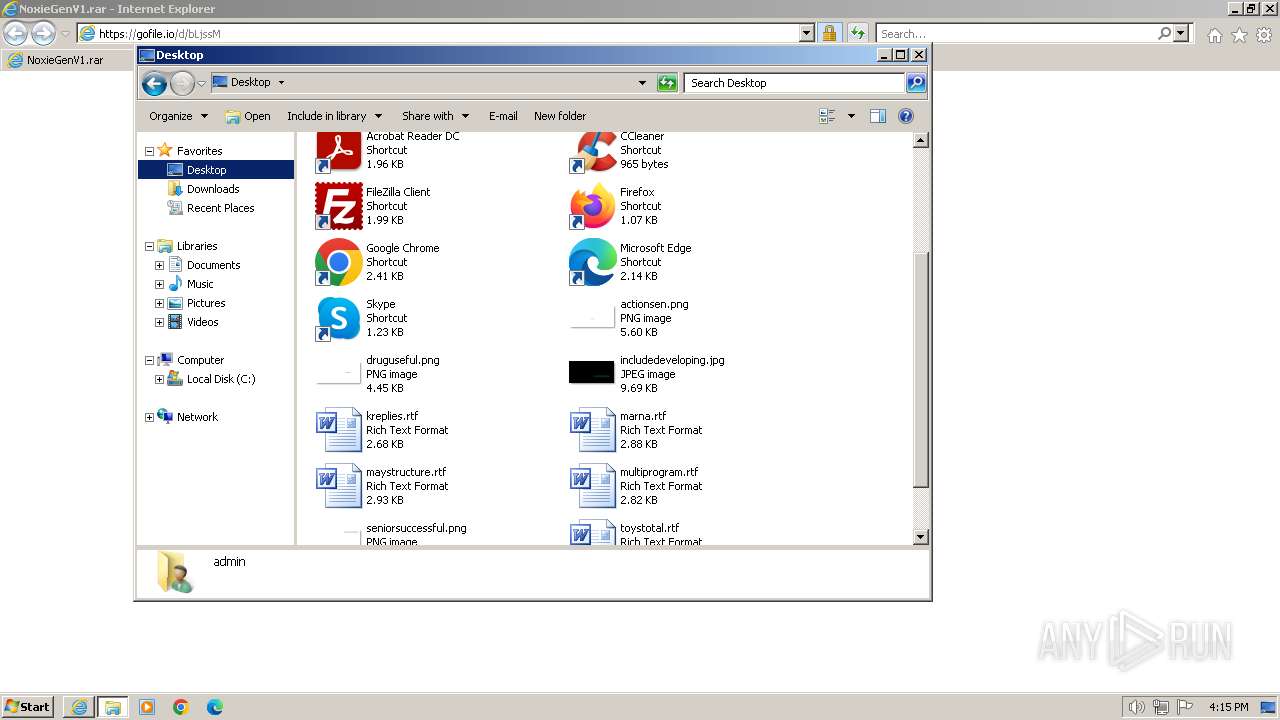Open Explorer help
1280x720 pixels.
[x=906, y=116]
